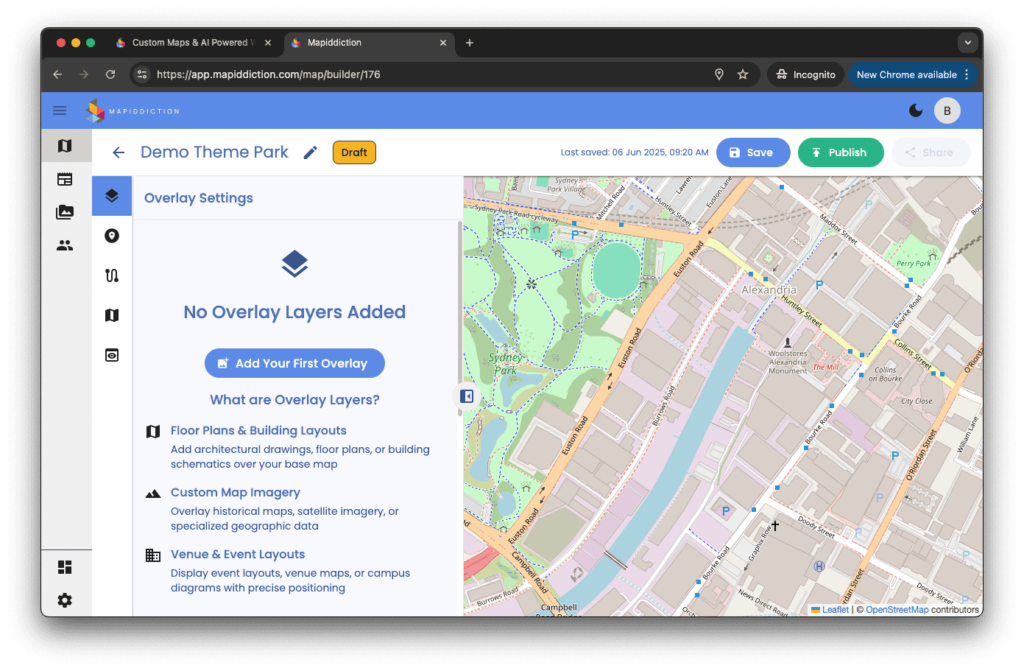Image resolution: width=1024 pixels, height=671 pixels.
Task: Toggle dark mode with the moon icon
Action: point(916,111)
